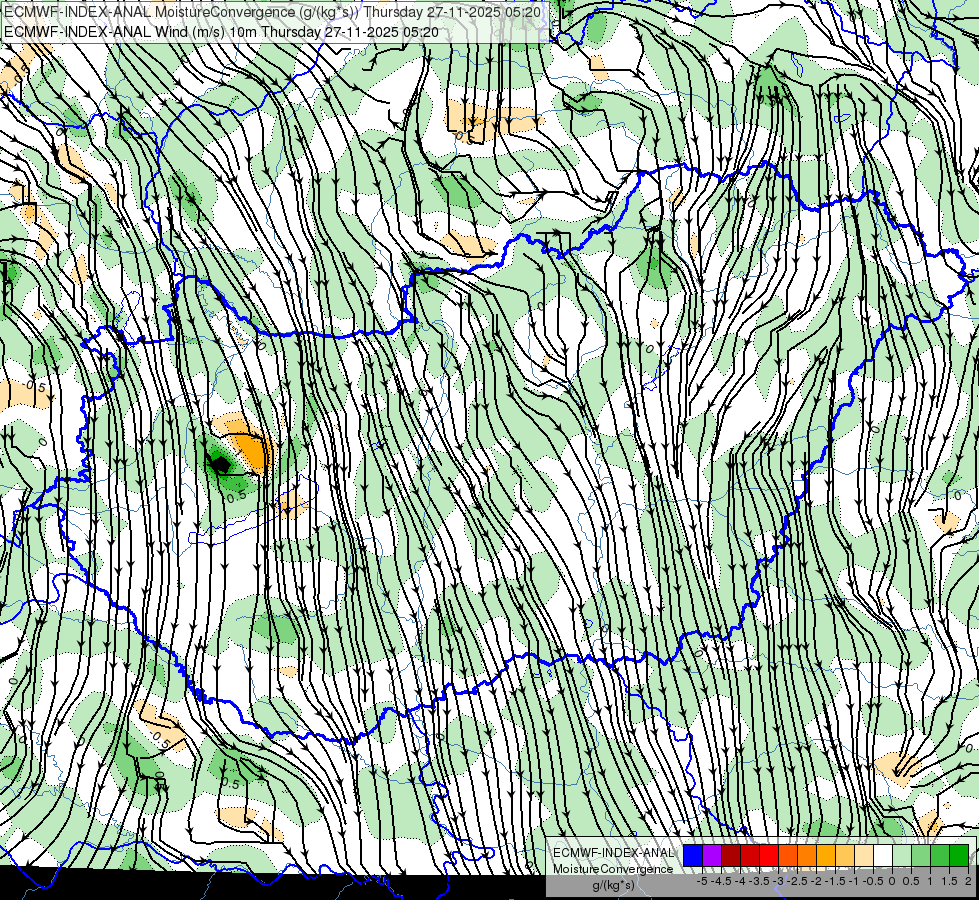Screen dimensions: 979x900
Task: Select the purple legend color swatch
Action: point(712,856)
